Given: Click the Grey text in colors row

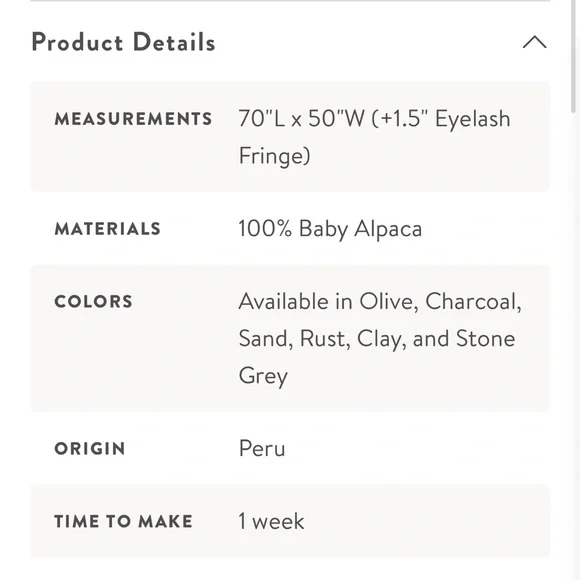Looking at the screenshot, I should point(263,376).
